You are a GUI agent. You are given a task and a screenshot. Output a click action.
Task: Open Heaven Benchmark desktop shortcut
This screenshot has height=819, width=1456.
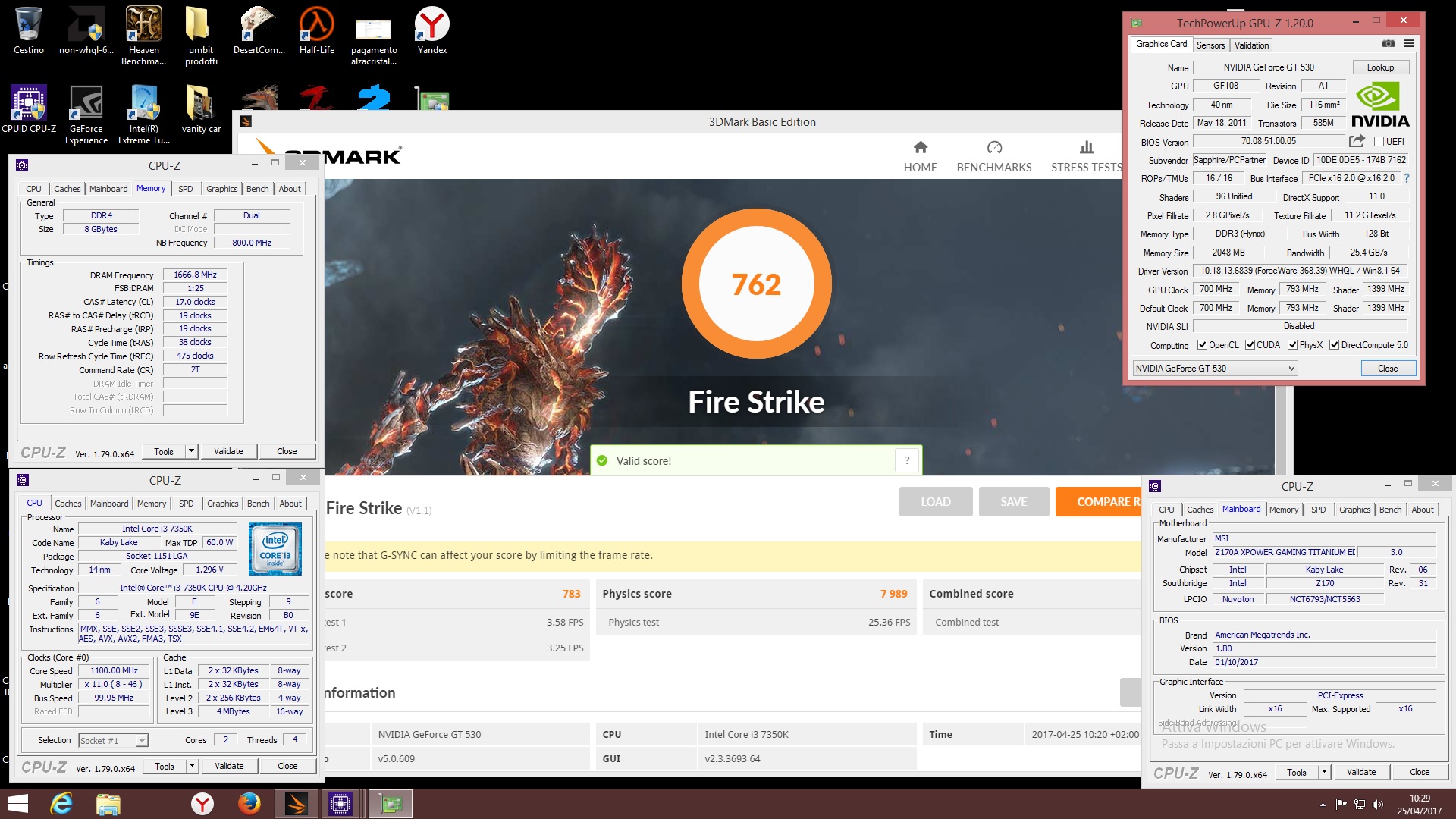click(143, 35)
